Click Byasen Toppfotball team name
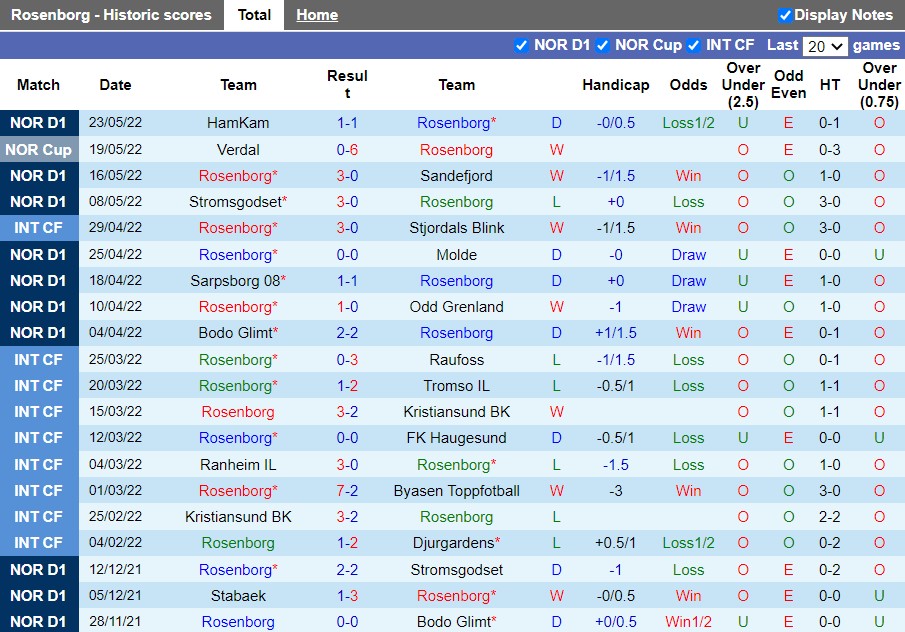The height and width of the screenshot is (632, 905). (x=456, y=491)
